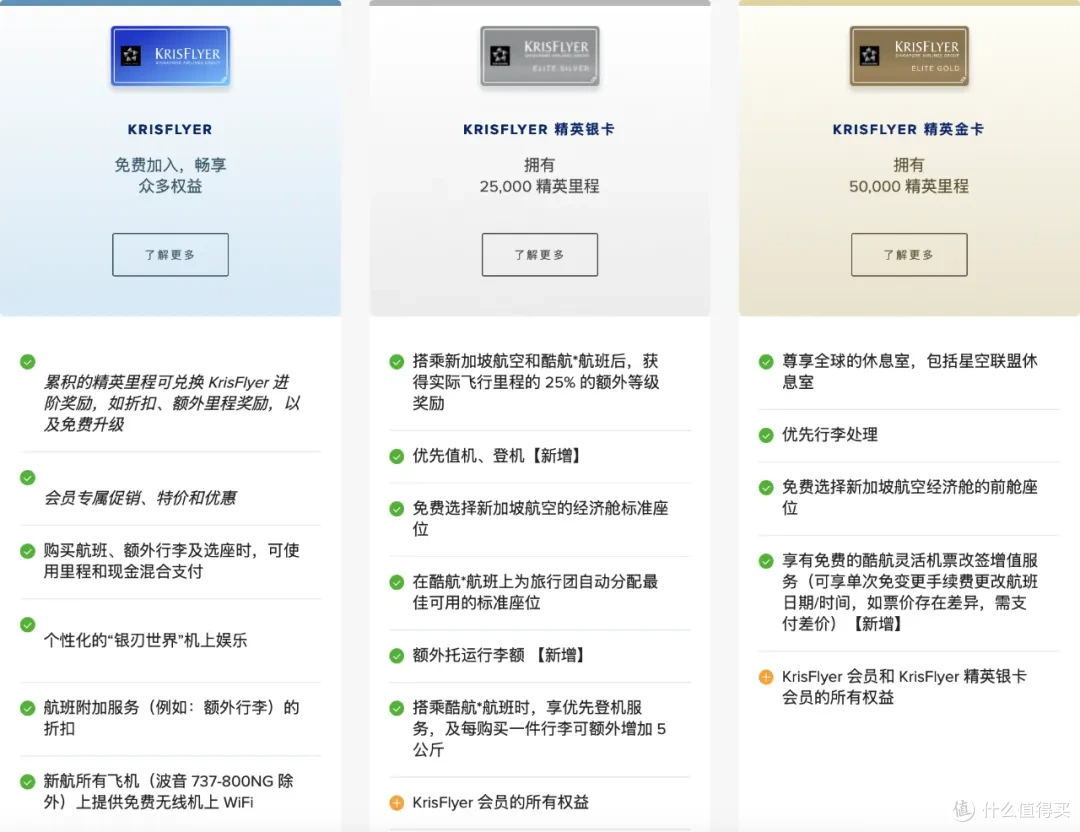Select text 免费加入，畅享众多权益
Image resolution: width=1080 pixels, height=832 pixels.
[170, 176]
